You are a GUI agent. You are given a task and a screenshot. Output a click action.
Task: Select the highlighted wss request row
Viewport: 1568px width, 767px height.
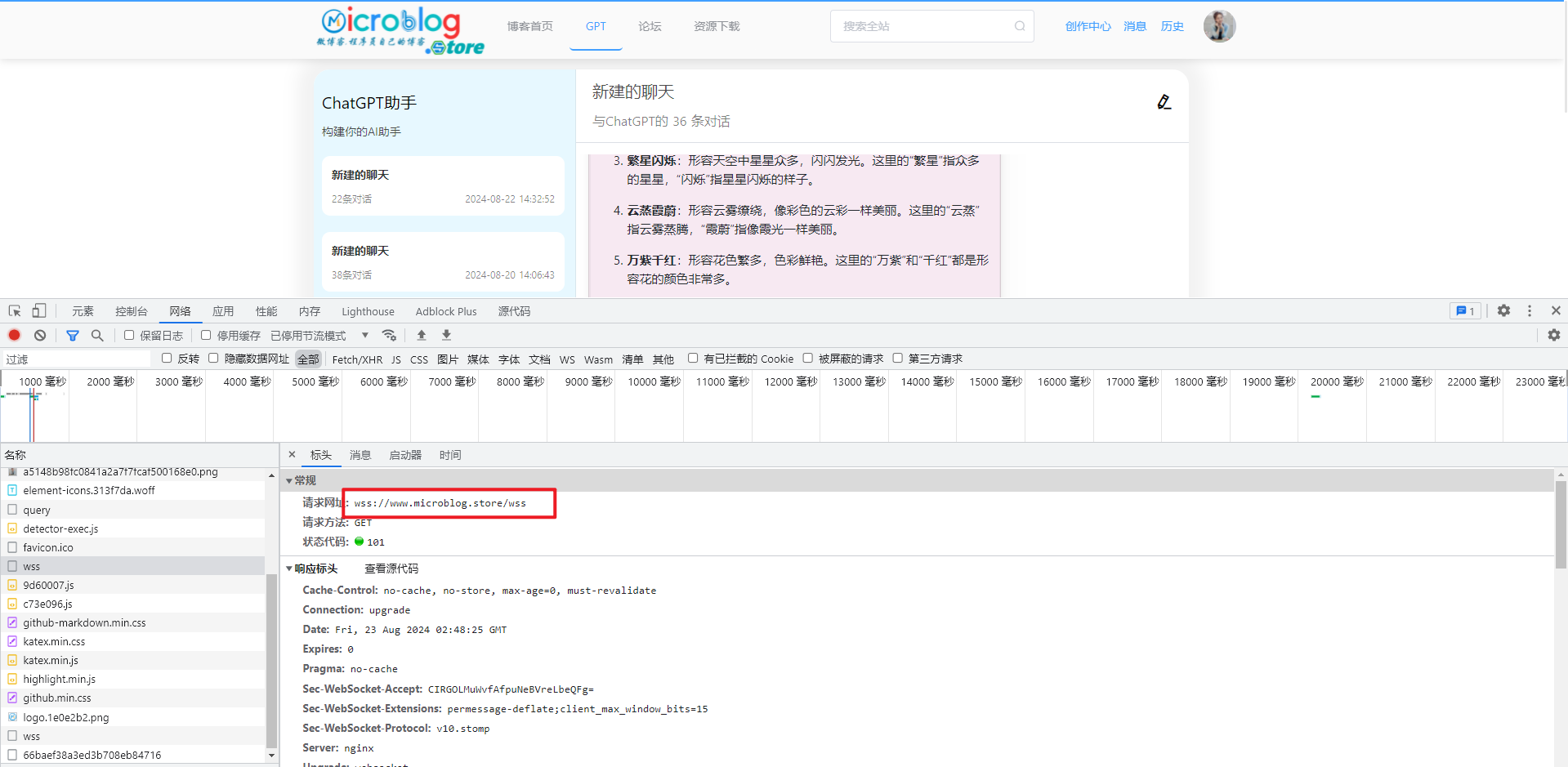tap(132, 566)
